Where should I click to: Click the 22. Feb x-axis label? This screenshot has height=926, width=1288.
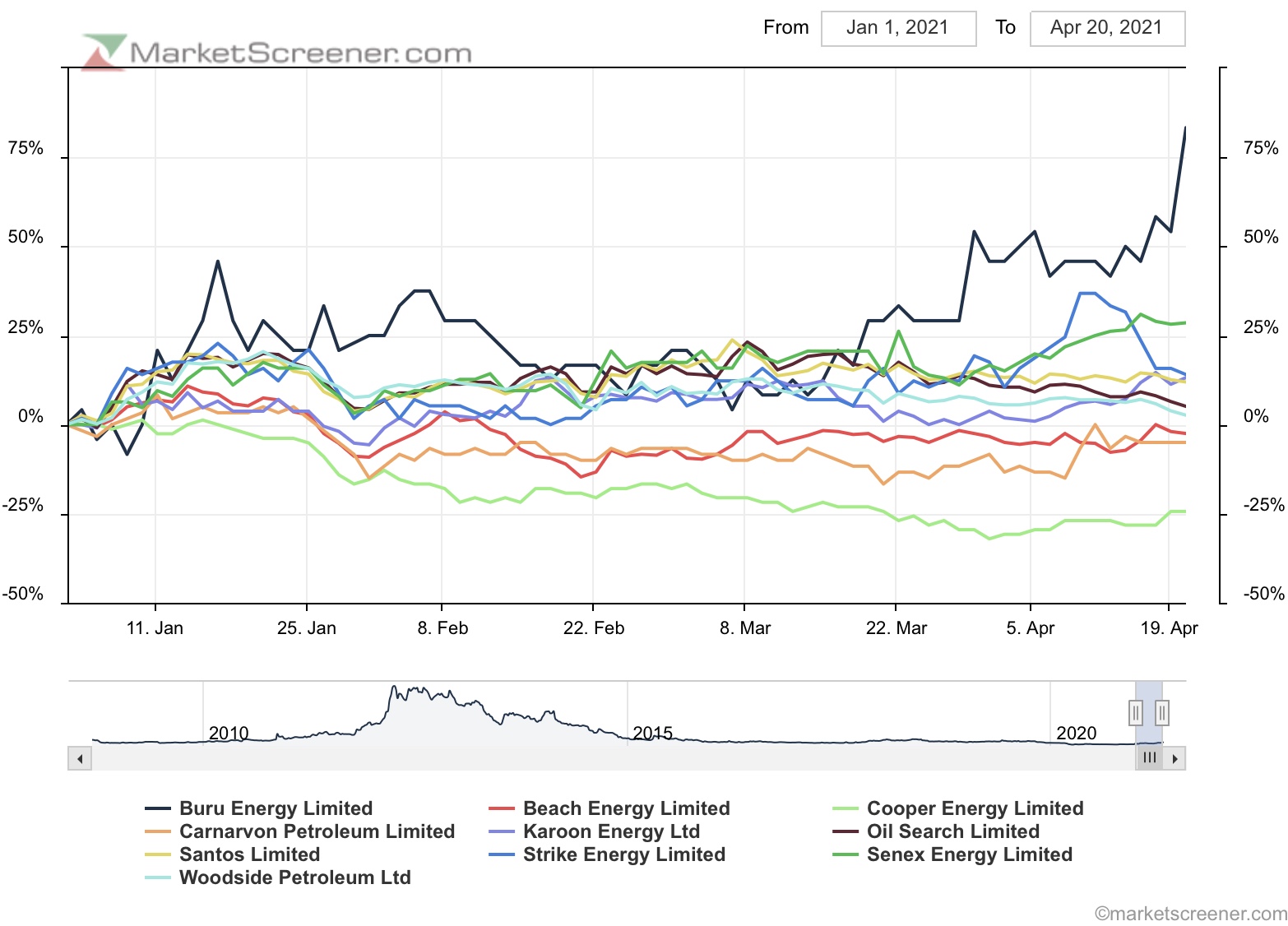click(594, 628)
